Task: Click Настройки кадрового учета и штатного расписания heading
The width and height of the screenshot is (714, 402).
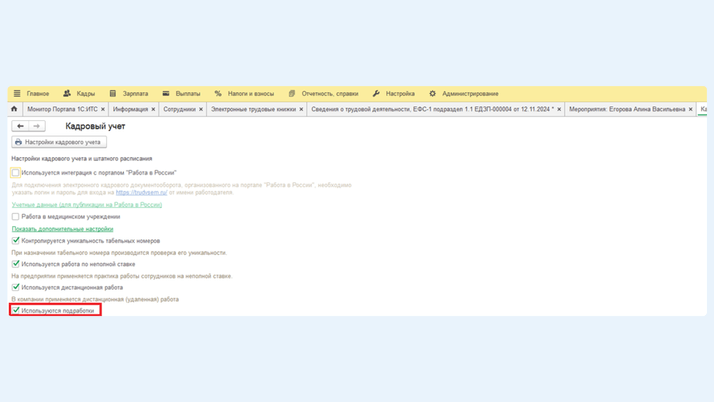Action: pyautogui.click(x=82, y=159)
